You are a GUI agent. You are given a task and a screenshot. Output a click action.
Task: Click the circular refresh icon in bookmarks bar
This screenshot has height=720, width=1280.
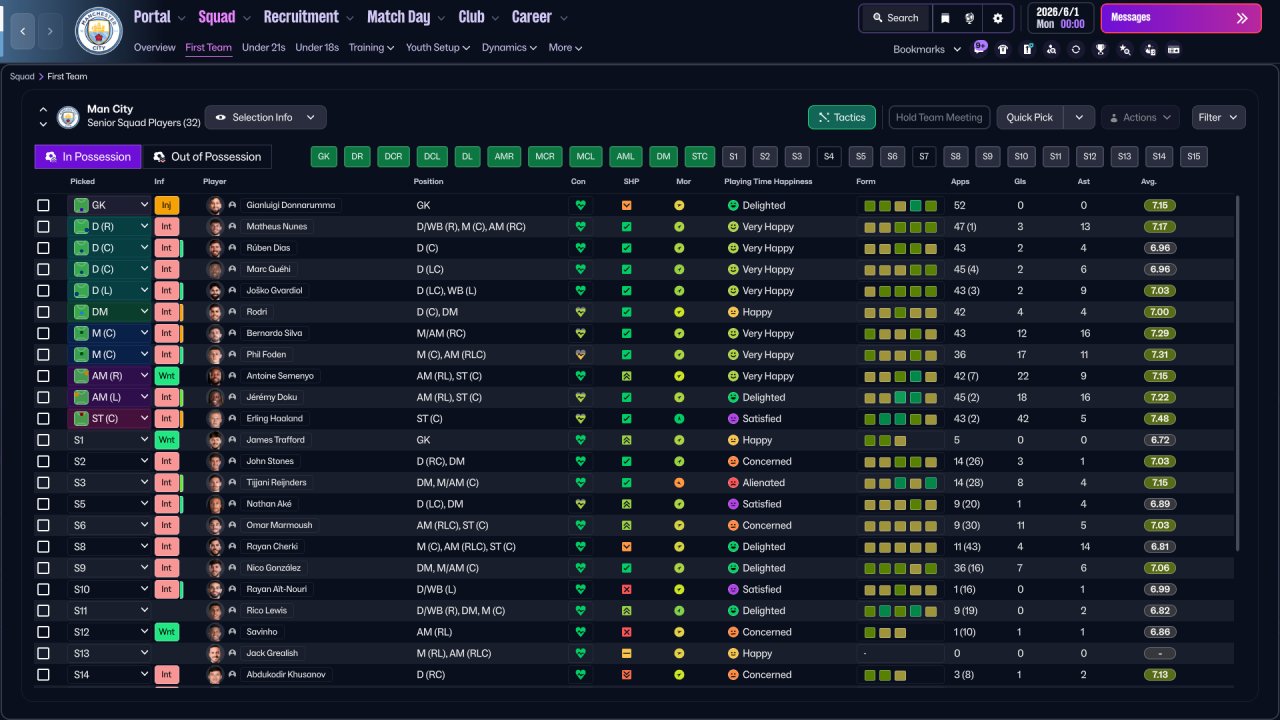1076,49
